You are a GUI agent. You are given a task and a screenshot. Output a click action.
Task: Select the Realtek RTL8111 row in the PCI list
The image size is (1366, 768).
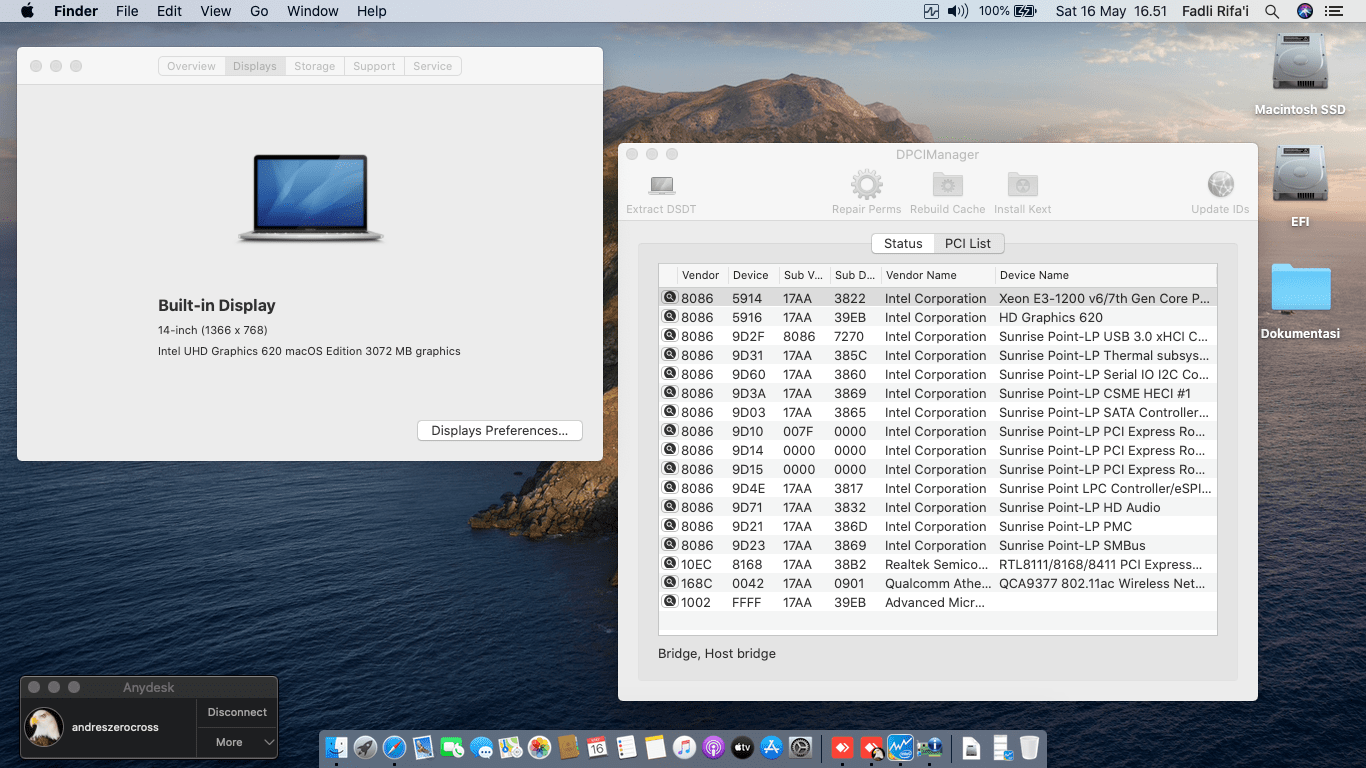[x=937, y=564]
